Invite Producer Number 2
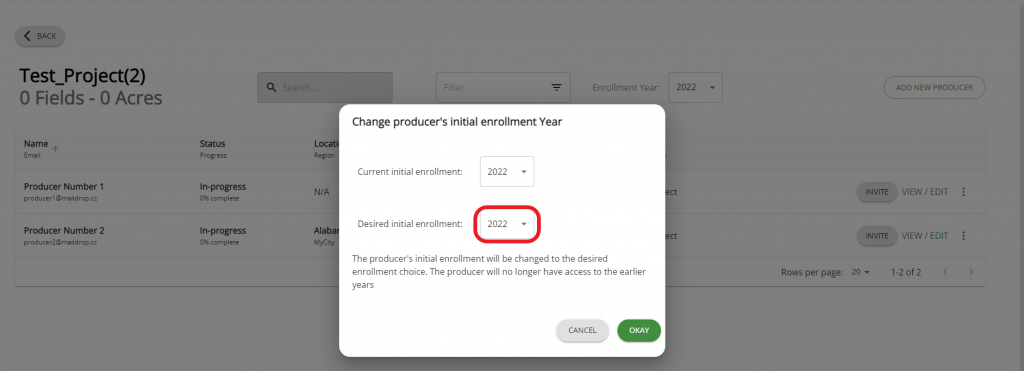 point(876,236)
